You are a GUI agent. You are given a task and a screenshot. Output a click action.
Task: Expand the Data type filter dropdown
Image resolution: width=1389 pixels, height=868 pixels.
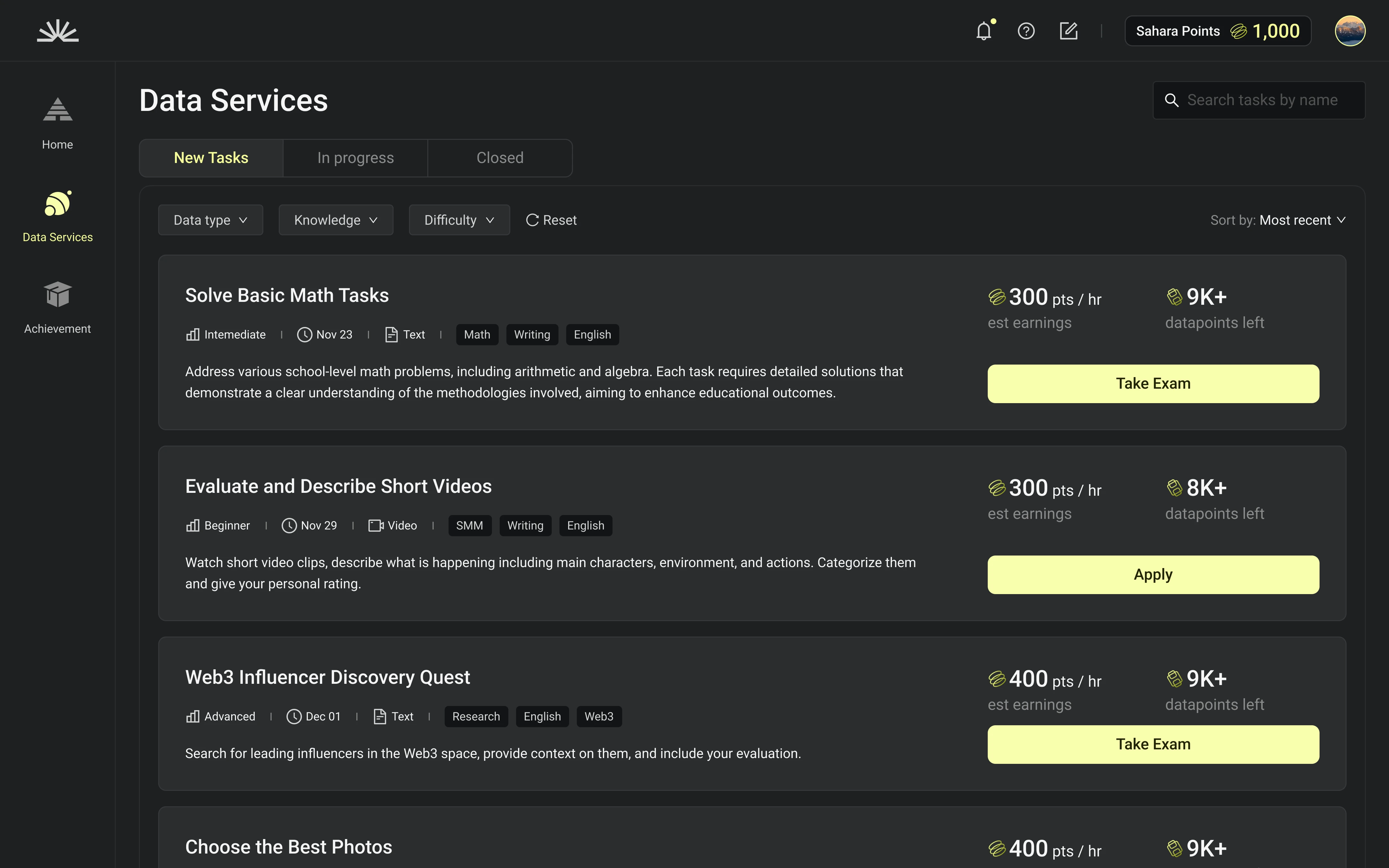(210, 221)
